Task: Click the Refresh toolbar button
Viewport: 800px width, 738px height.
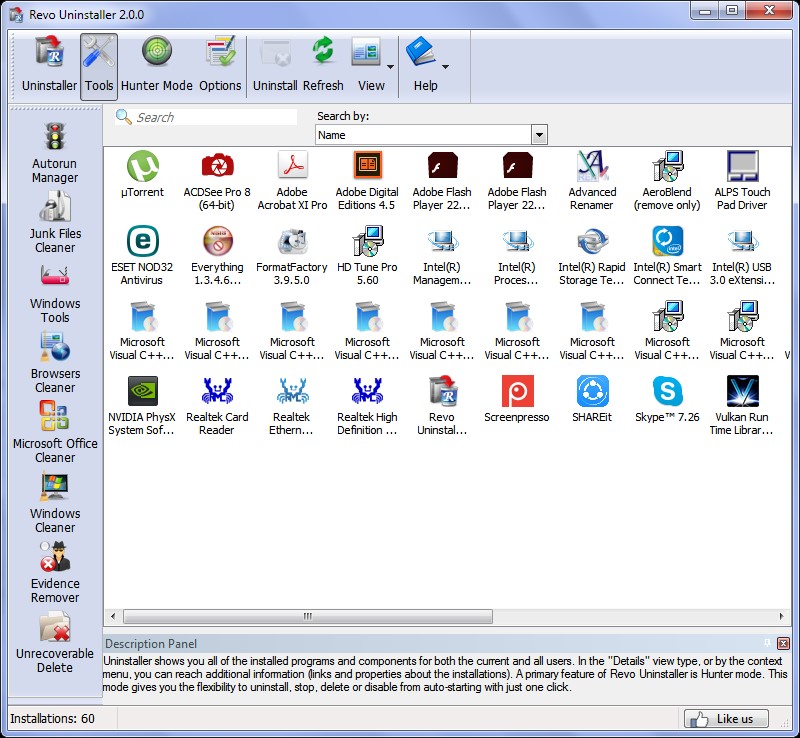Action: [322, 64]
